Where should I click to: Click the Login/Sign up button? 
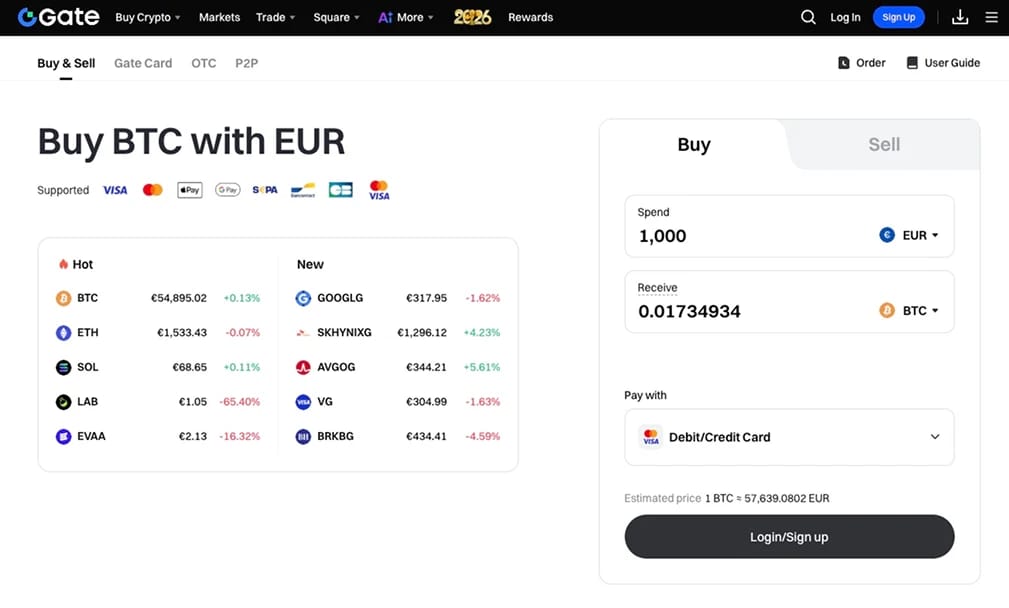click(x=789, y=537)
